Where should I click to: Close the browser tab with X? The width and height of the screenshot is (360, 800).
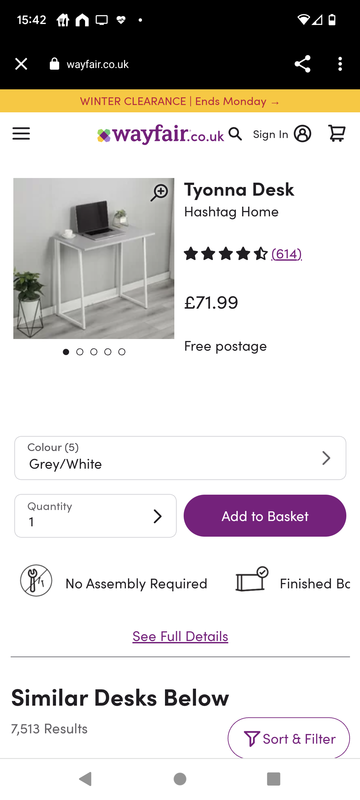[x=21, y=64]
